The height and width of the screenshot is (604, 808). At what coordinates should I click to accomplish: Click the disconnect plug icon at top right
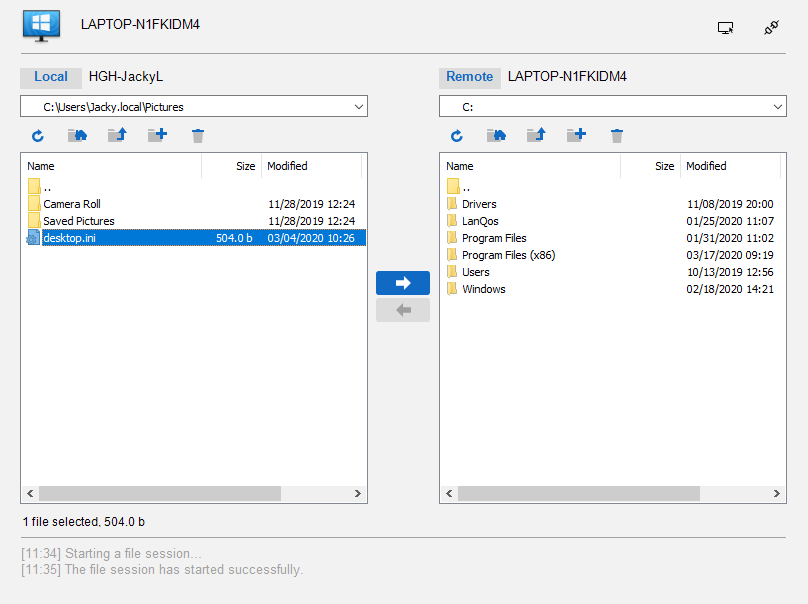(x=771, y=27)
